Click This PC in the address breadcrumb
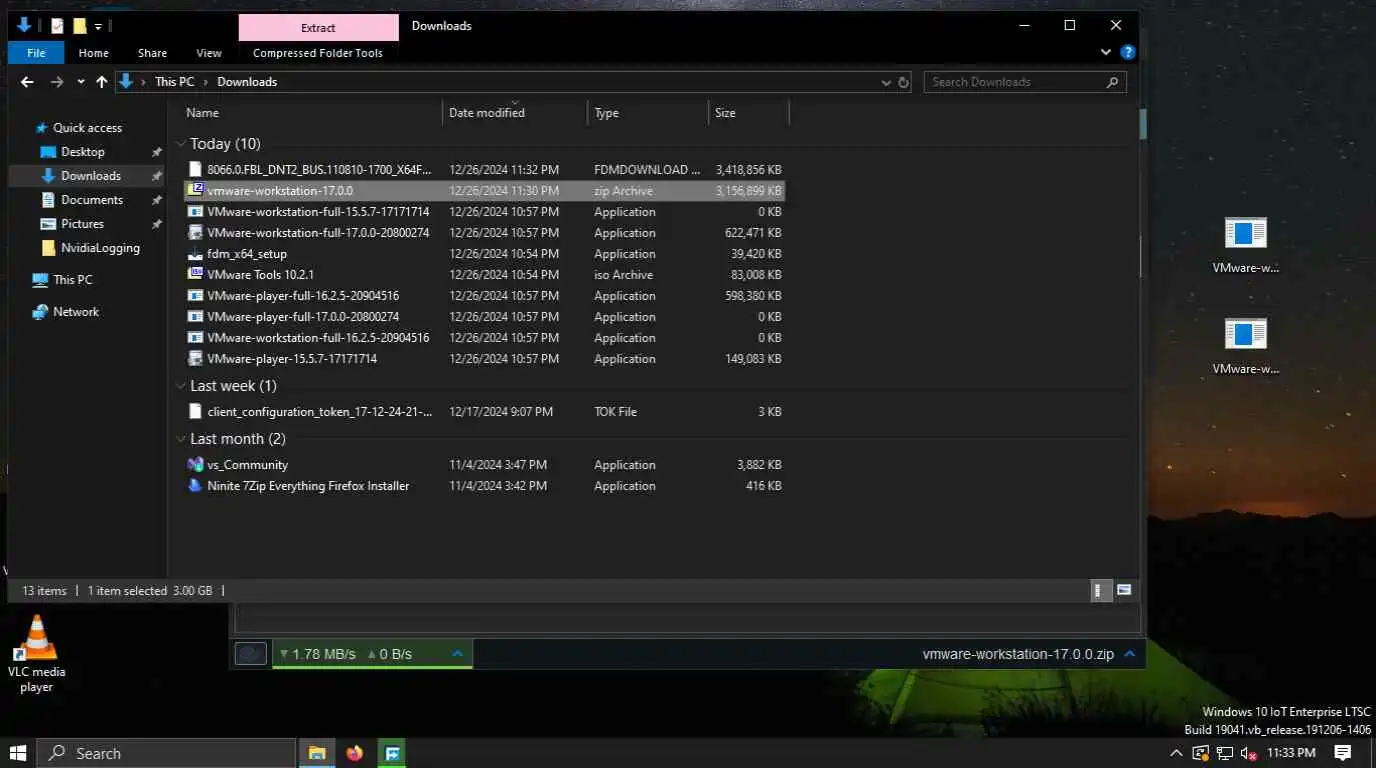This screenshot has height=768, width=1376. (x=174, y=82)
